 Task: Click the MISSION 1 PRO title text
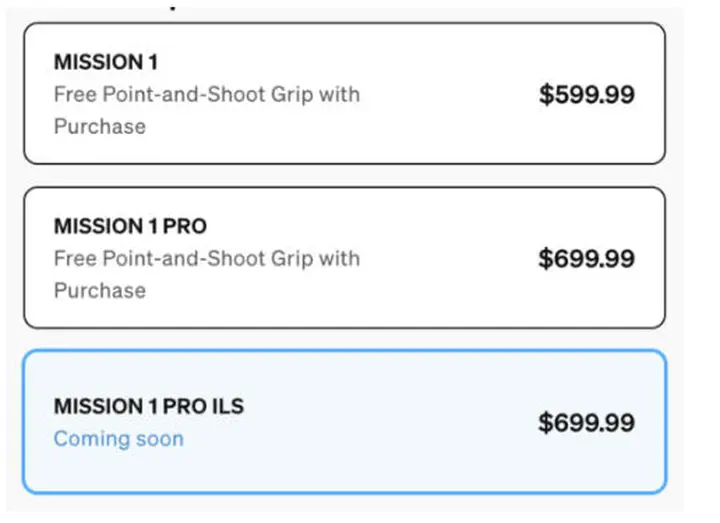(x=130, y=226)
